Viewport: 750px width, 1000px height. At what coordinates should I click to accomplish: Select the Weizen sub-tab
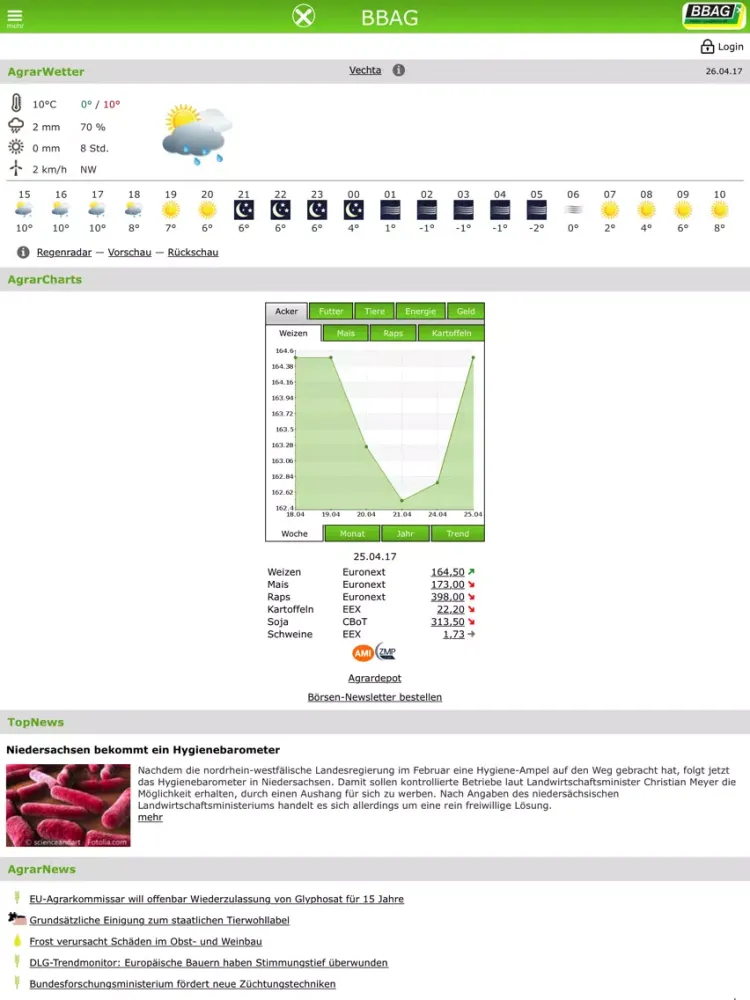(x=293, y=333)
